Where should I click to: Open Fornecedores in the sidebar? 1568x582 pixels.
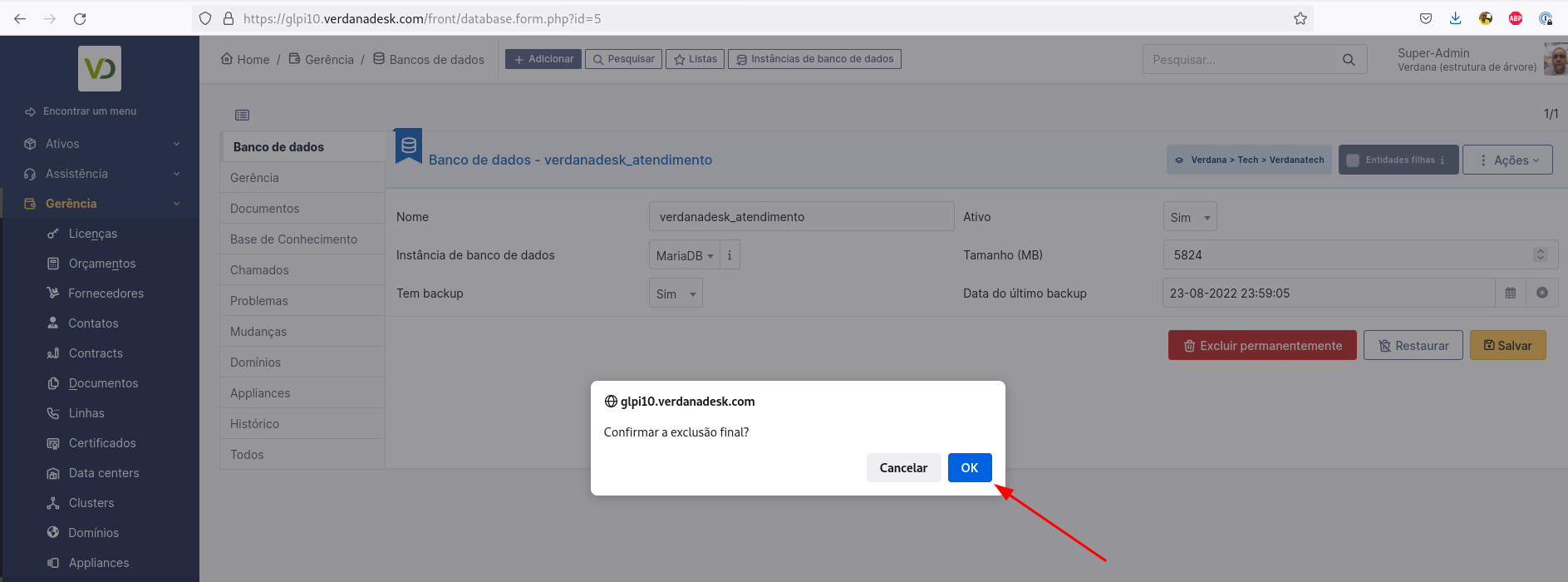point(106,293)
